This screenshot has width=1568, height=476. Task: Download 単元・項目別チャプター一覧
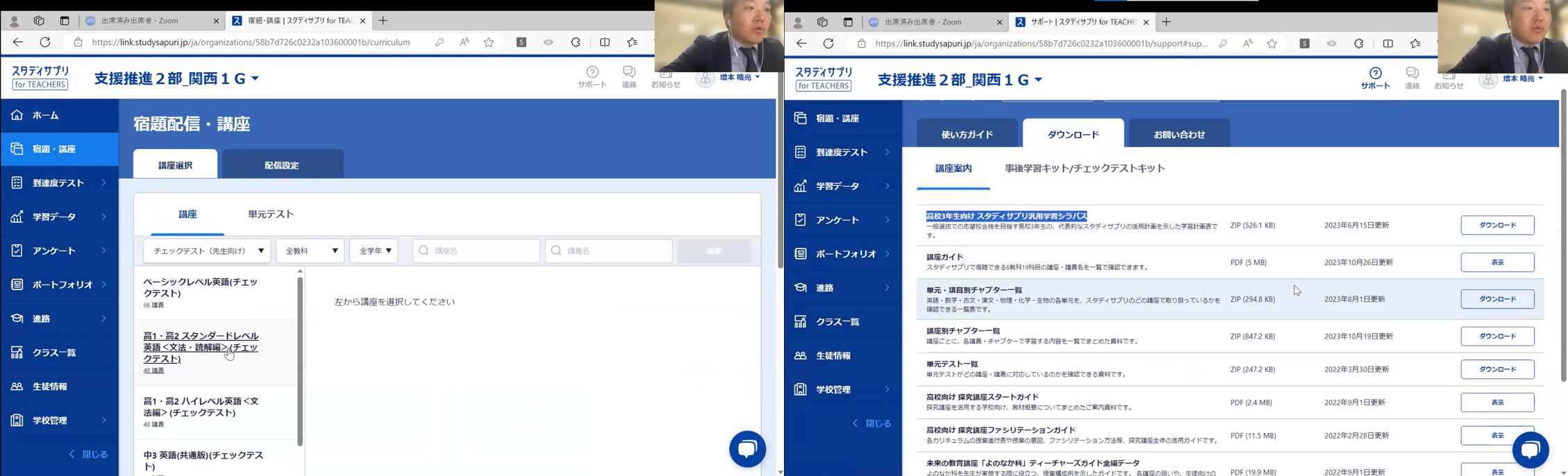1497,299
